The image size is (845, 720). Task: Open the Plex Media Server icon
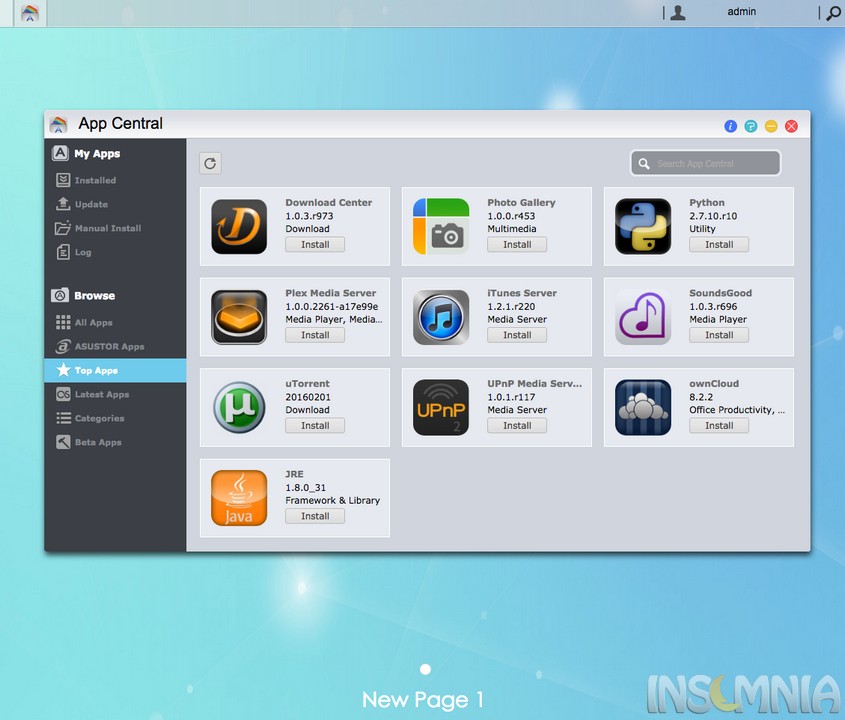[239, 317]
